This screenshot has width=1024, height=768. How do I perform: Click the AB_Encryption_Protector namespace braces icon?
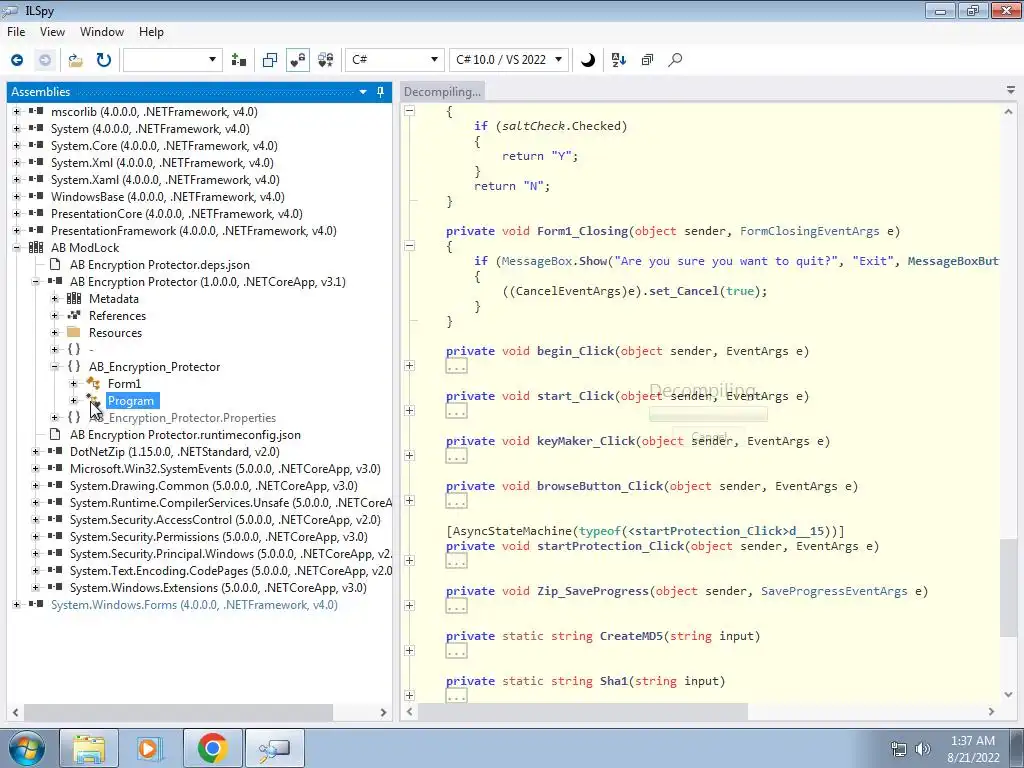(74, 366)
